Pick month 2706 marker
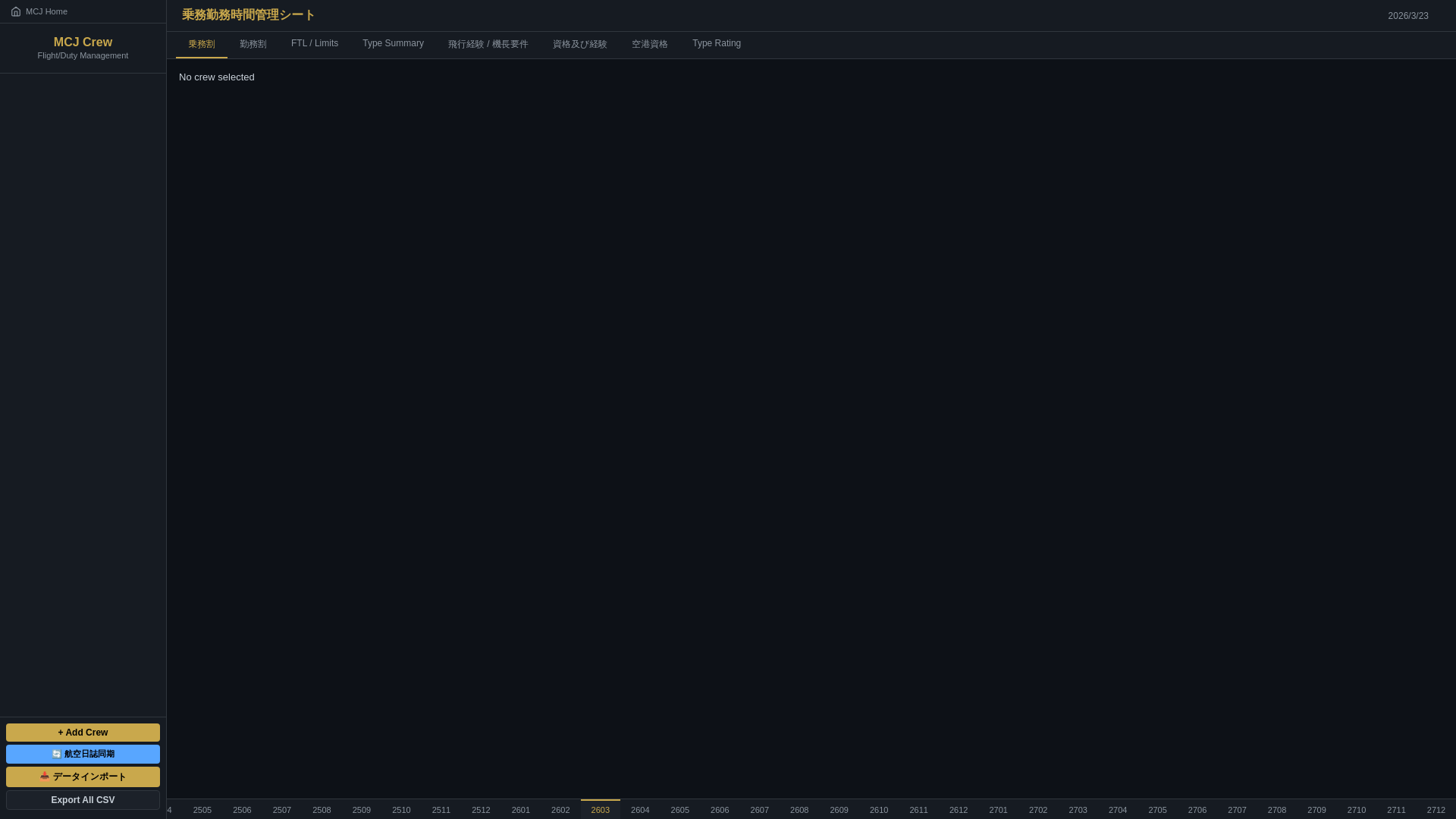The height and width of the screenshot is (819, 1456). click(x=1197, y=810)
